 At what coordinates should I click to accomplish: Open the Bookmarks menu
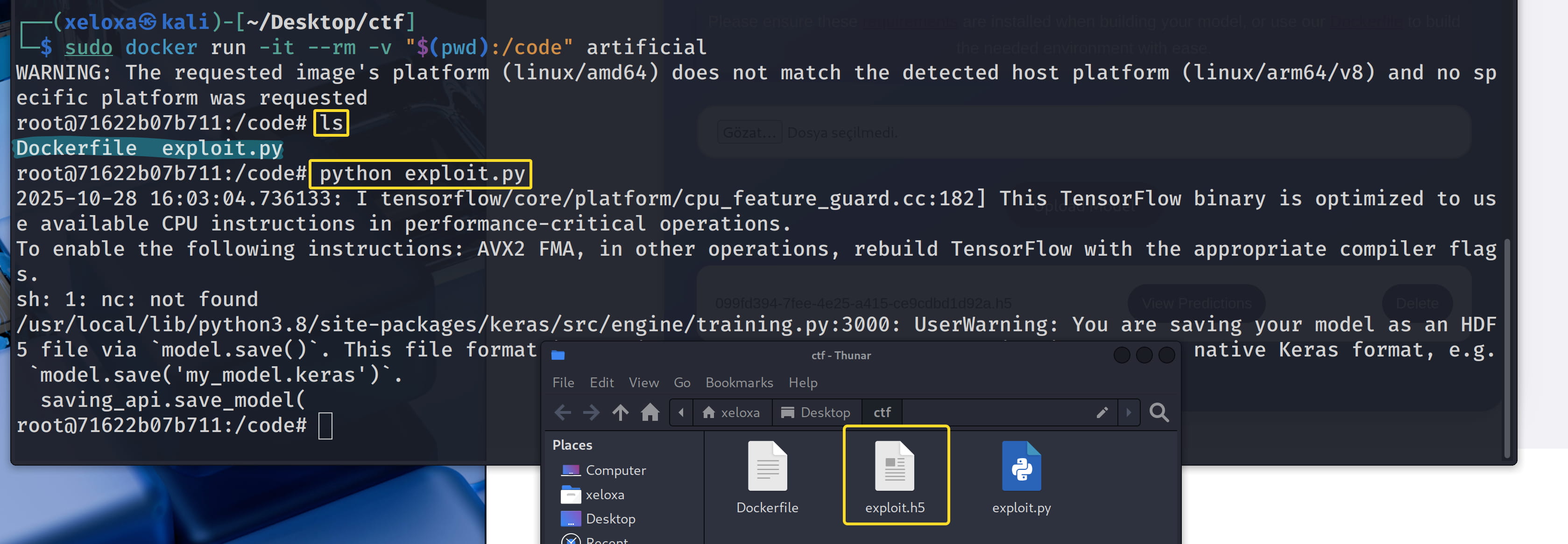coord(739,383)
